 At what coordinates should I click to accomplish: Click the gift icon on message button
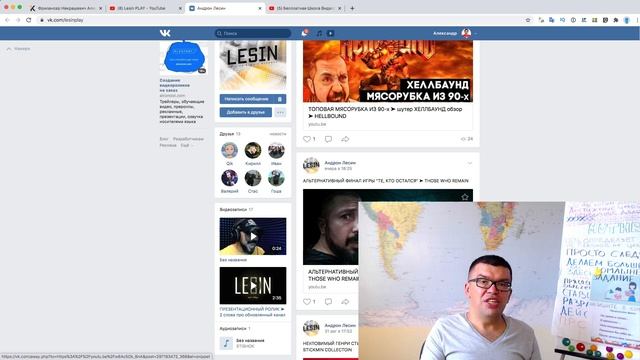click(280, 99)
